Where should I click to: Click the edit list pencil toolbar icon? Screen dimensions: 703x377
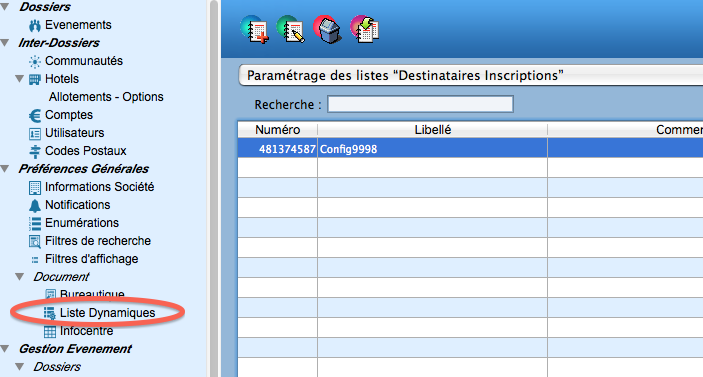tap(291, 30)
